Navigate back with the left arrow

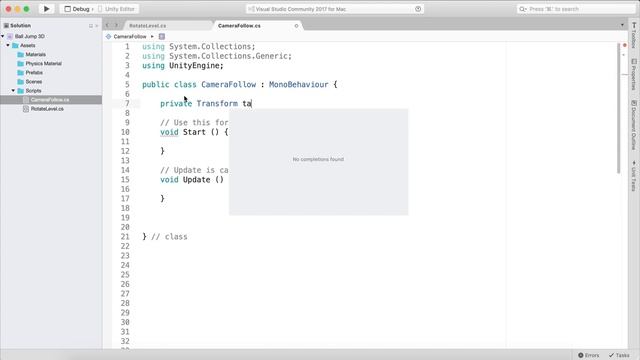pos(107,26)
